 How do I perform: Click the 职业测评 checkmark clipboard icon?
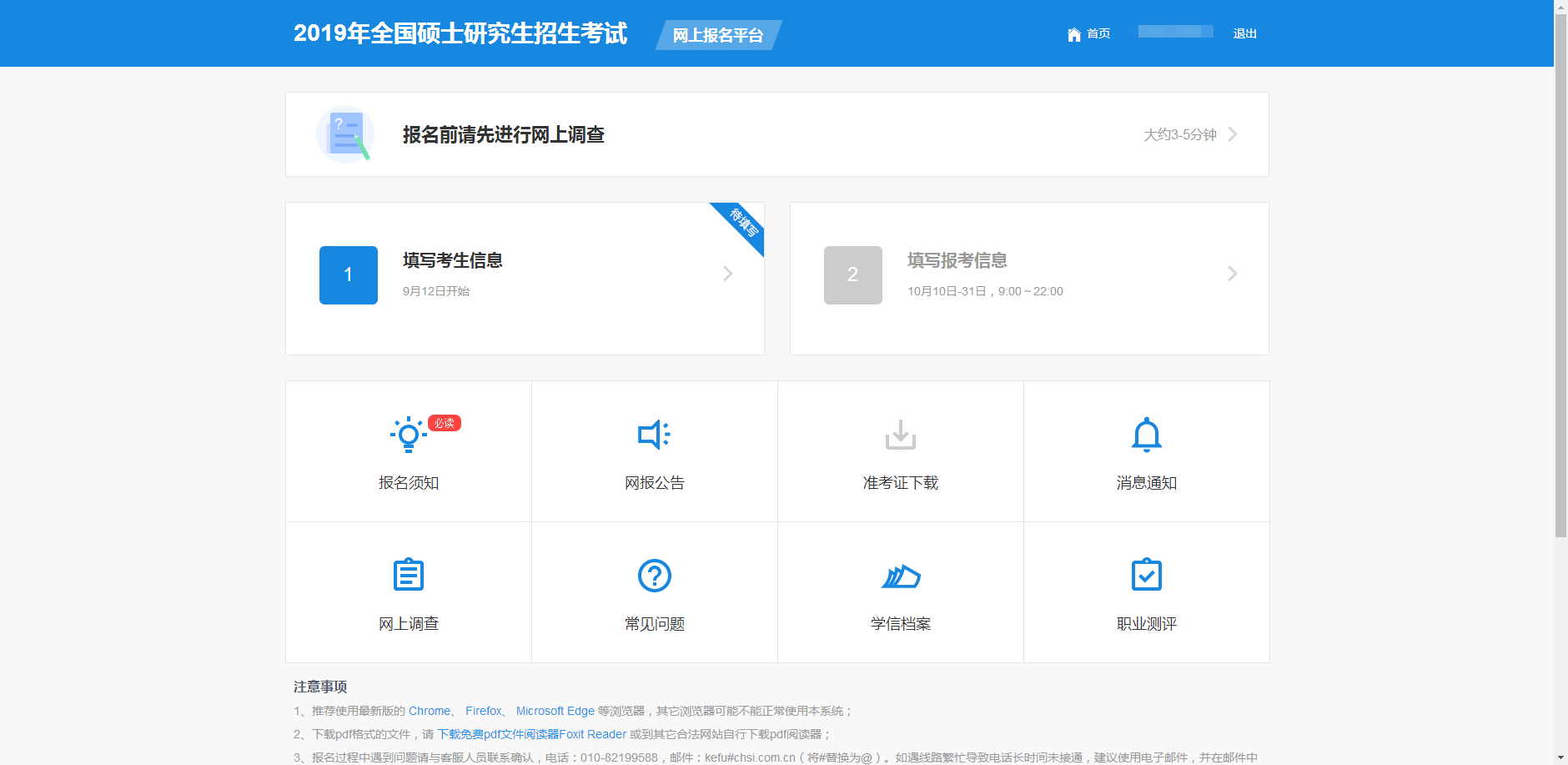point(1146,576)
